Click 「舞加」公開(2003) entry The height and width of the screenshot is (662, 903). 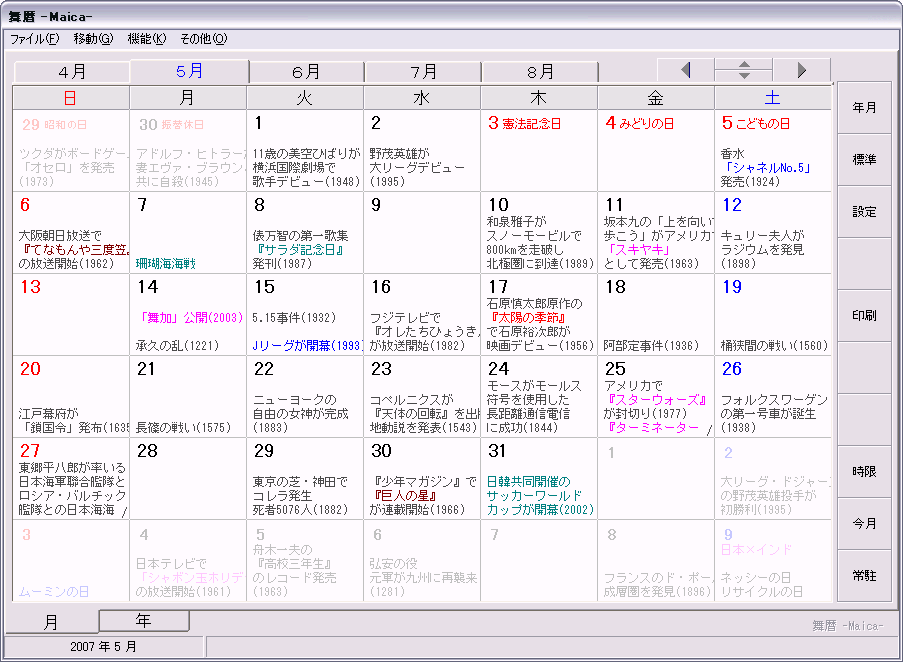click(189, 318)
